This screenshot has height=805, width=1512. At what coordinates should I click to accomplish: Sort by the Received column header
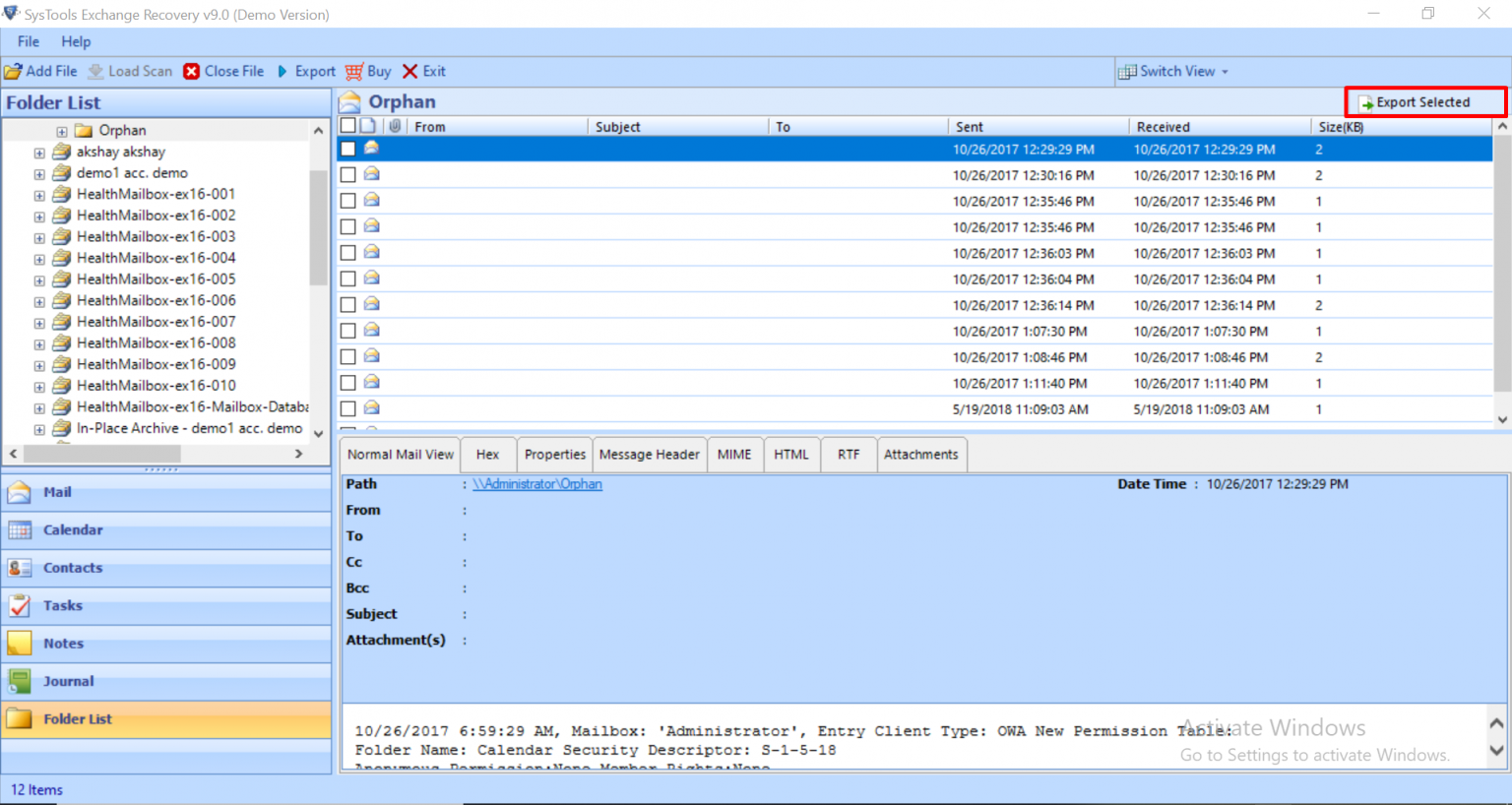[1219, 127]
